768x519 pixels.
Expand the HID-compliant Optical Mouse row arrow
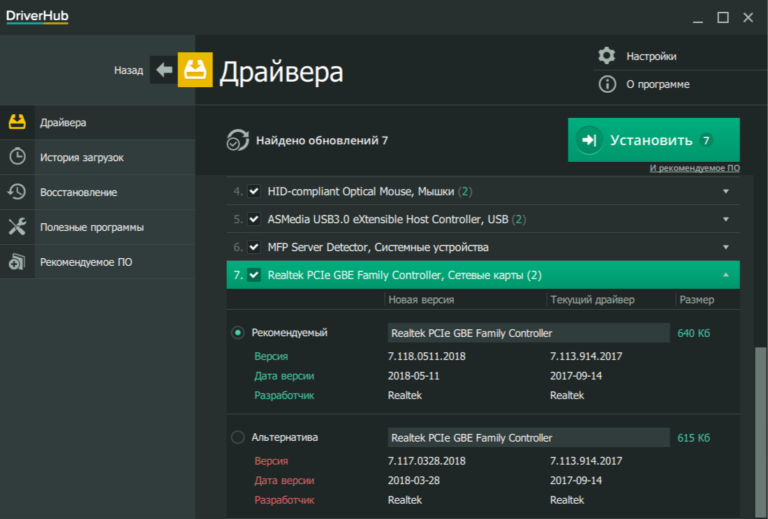pos(725,191)
